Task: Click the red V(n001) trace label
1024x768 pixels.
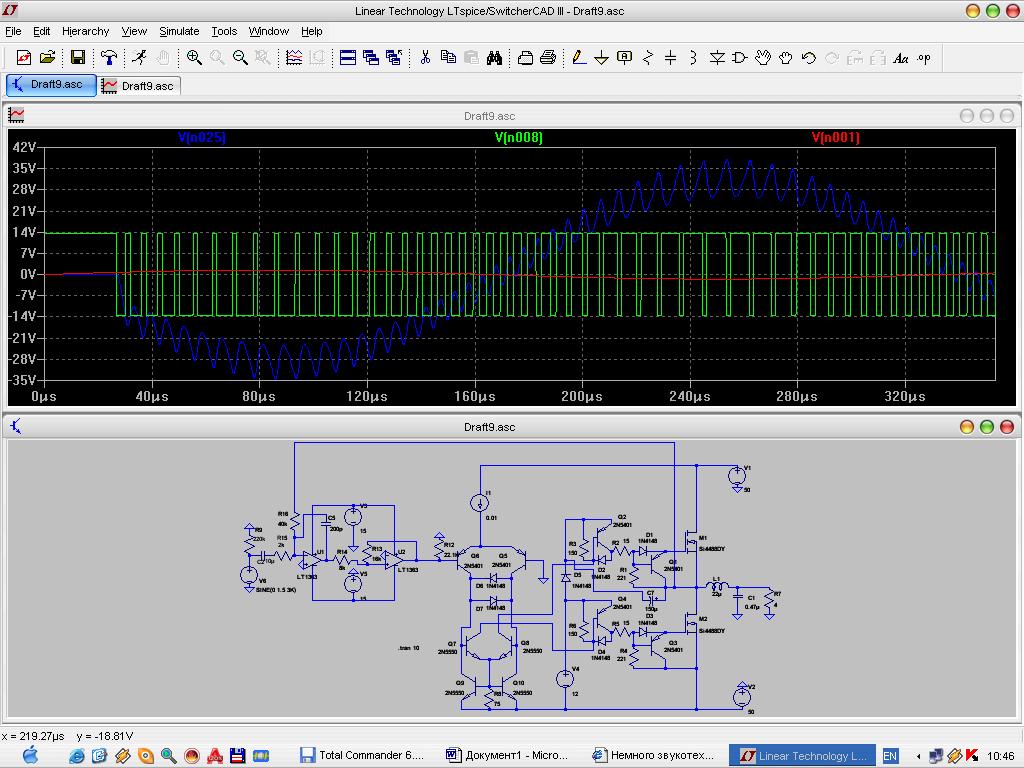Action: (x=835, y=137)
